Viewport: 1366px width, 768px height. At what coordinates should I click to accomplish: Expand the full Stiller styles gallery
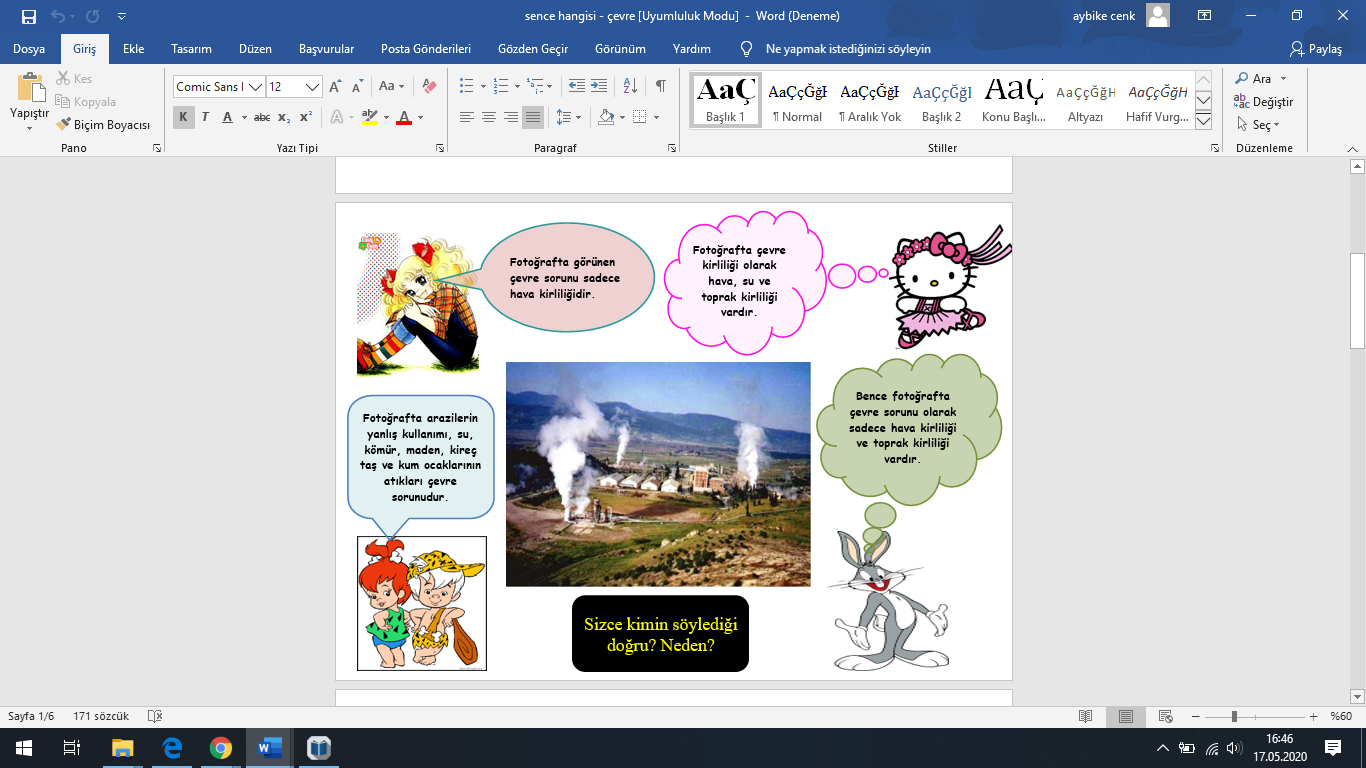(1204, 120)
